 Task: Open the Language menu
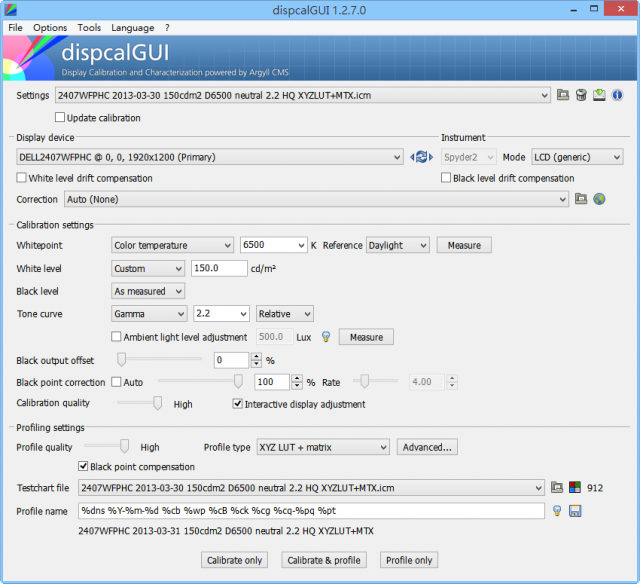coord(133,28)
